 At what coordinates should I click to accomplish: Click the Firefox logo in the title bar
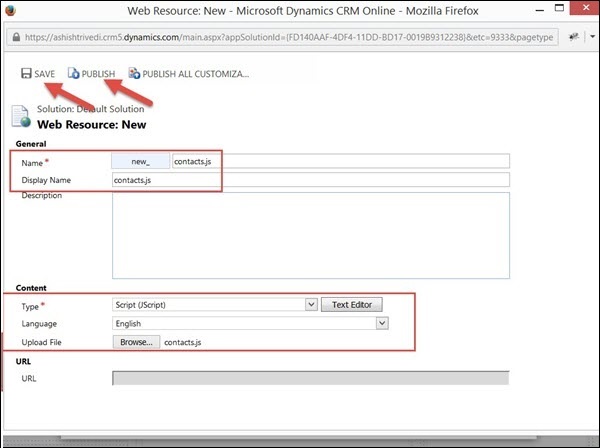(x=11, y=10)
